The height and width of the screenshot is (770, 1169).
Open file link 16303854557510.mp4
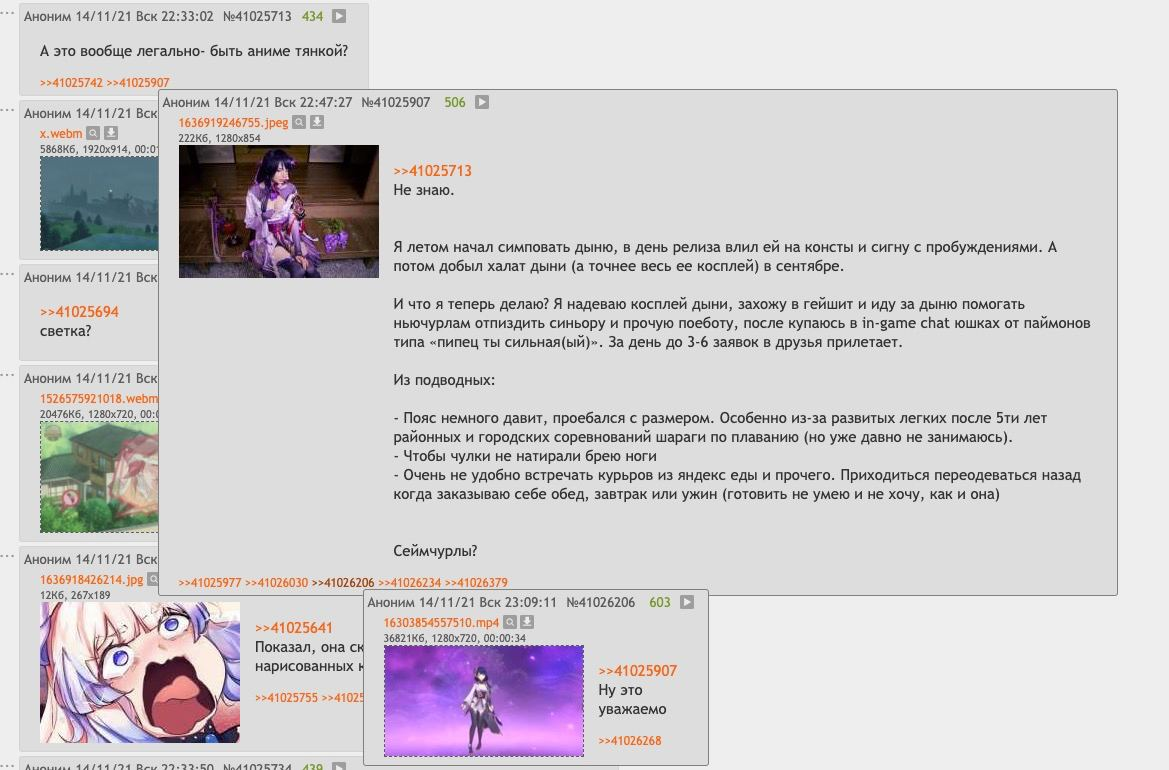coord(441,622)
